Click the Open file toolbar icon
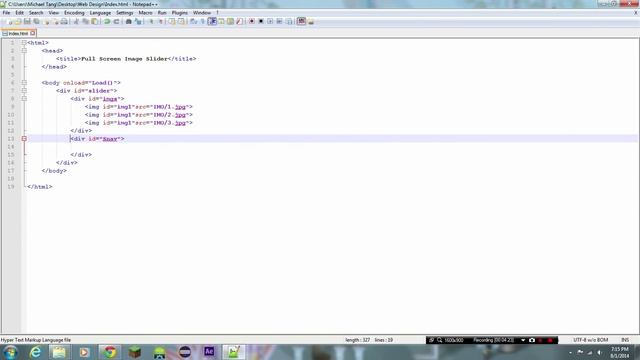The width and height of the screenshot is (640, 360). (x=18, y=21)
